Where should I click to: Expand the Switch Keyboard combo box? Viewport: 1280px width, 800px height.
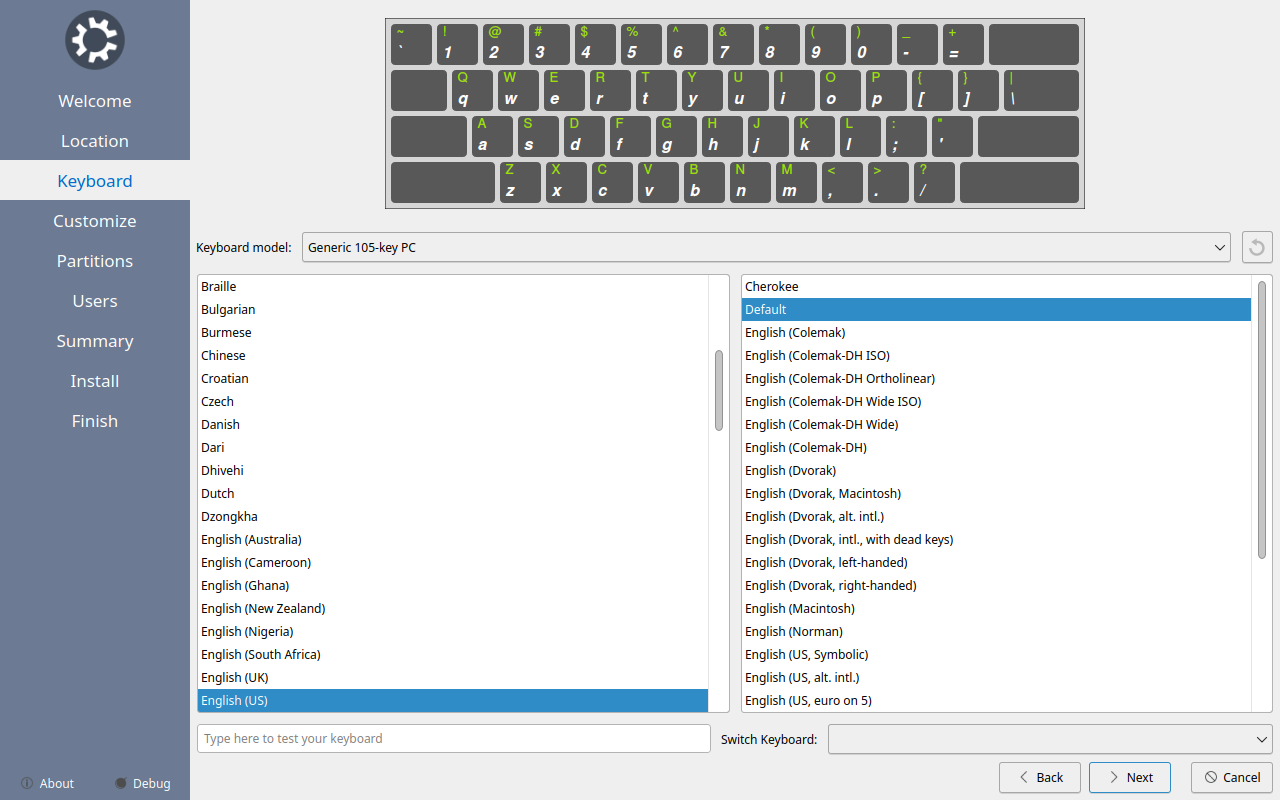[1050, 739]
